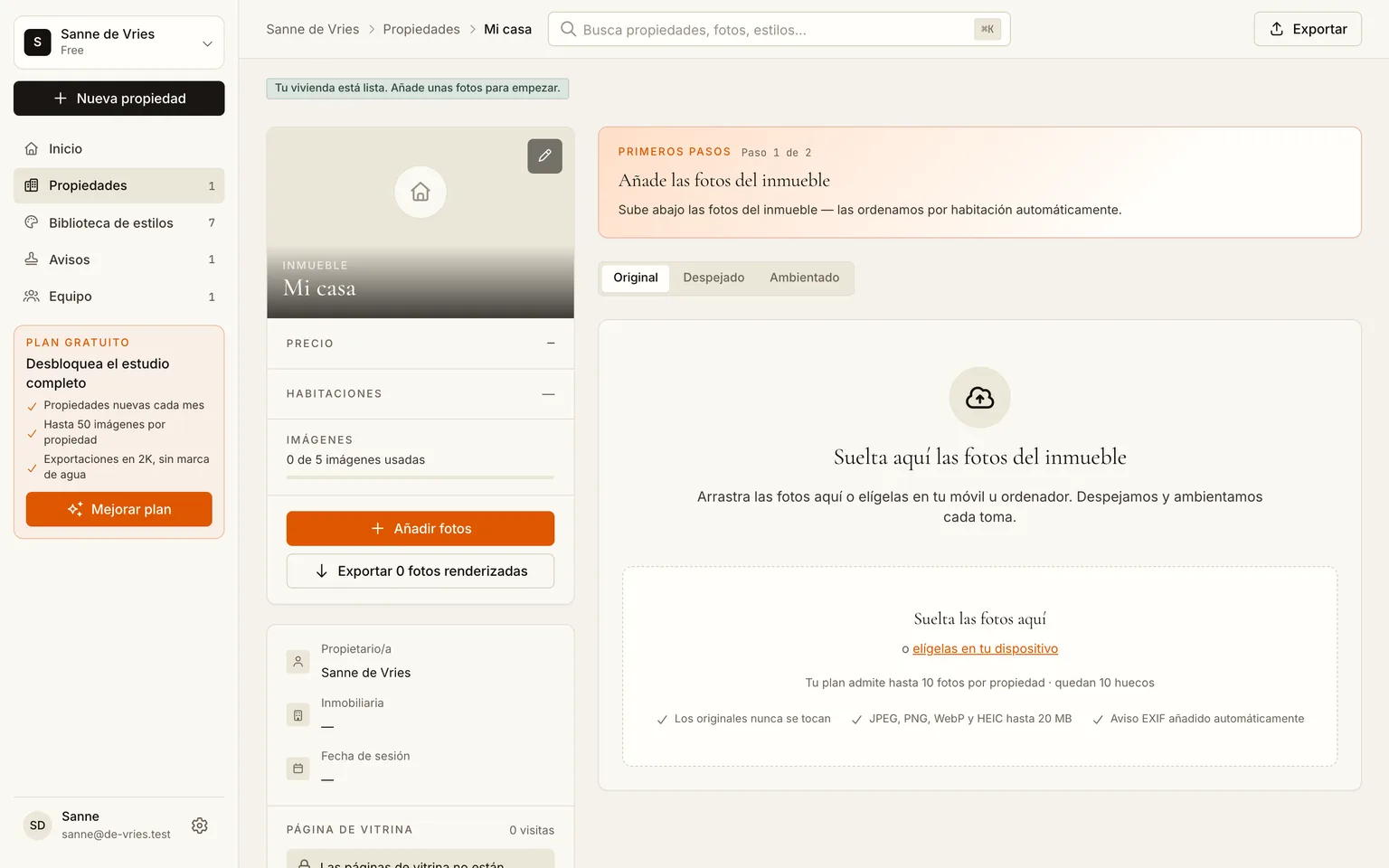1389x868 pixels.
Task: Click the '0 de 5 imágenes usadas' text
Action: click(355, 460)
